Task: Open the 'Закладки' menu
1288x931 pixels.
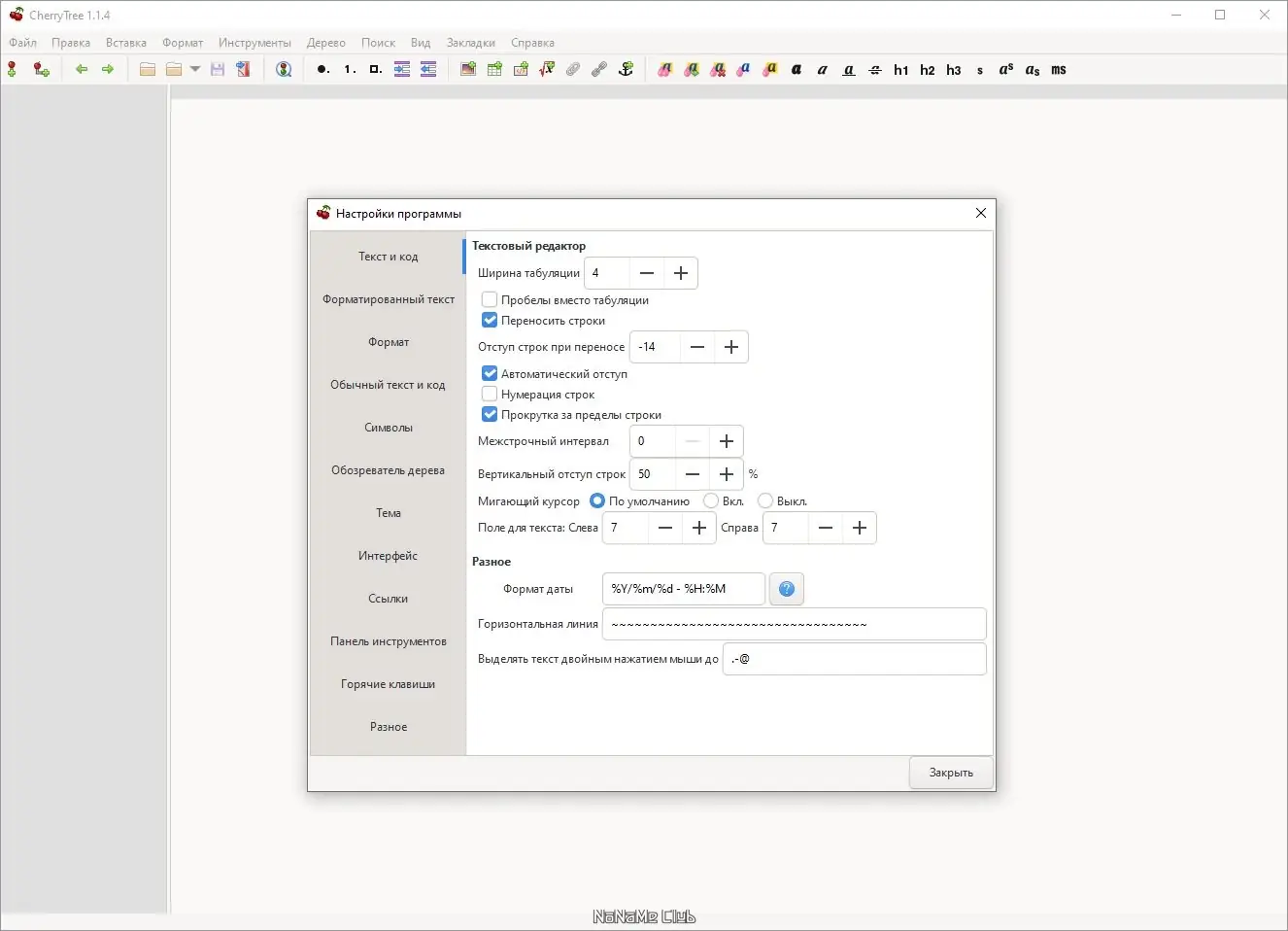Action: point(471,43)
